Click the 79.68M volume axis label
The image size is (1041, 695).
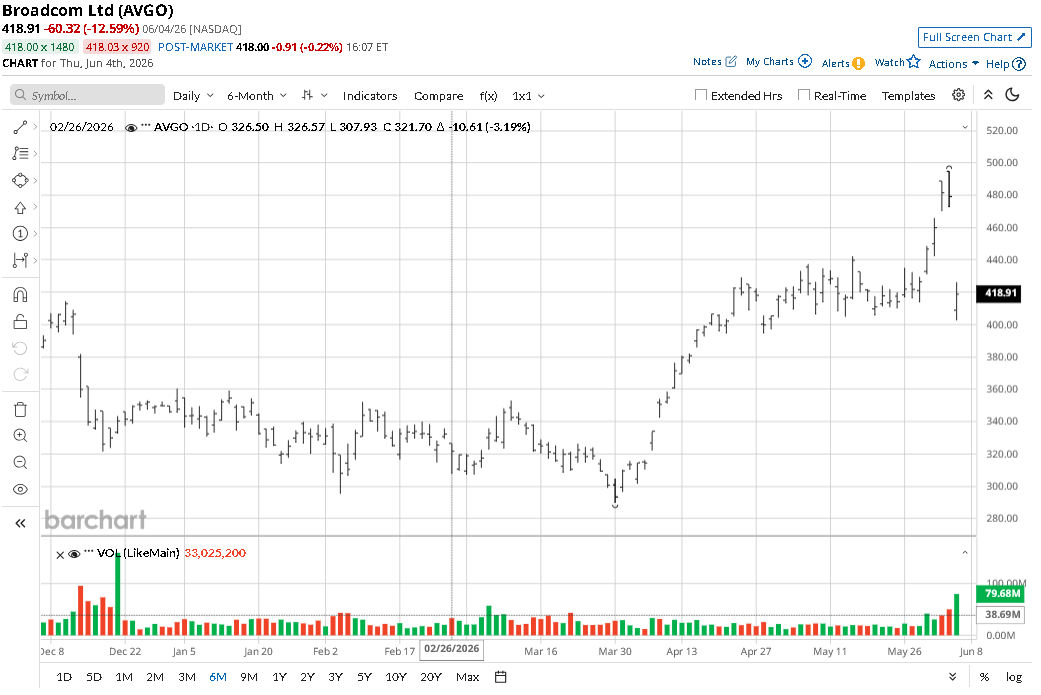(x=1002, y=593)
